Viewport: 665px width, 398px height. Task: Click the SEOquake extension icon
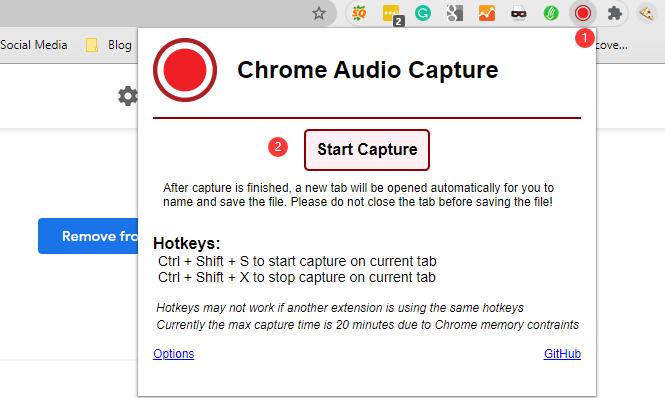pyautogui.click(x=358, y=13)
